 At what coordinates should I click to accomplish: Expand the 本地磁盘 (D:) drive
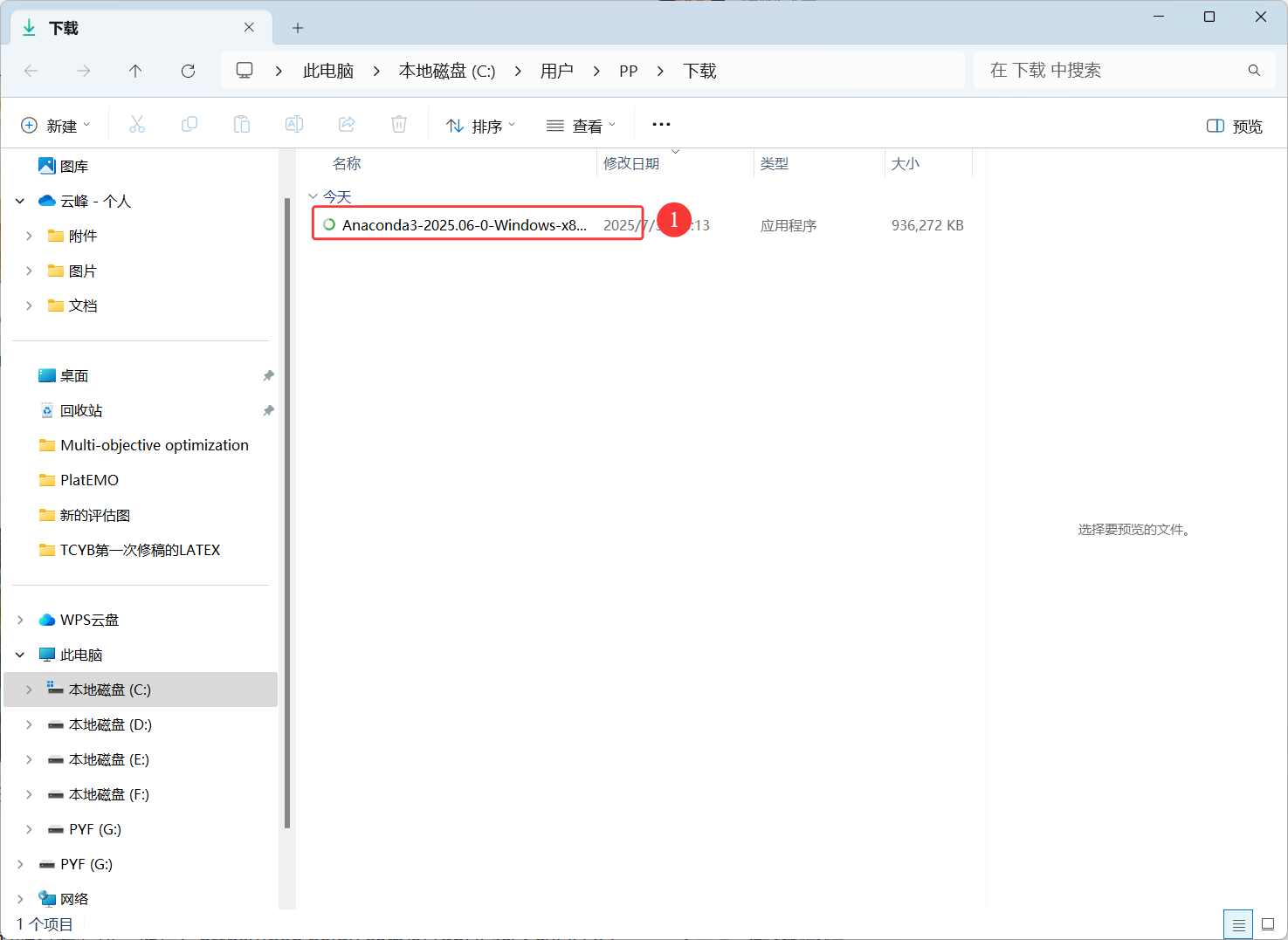29,724
